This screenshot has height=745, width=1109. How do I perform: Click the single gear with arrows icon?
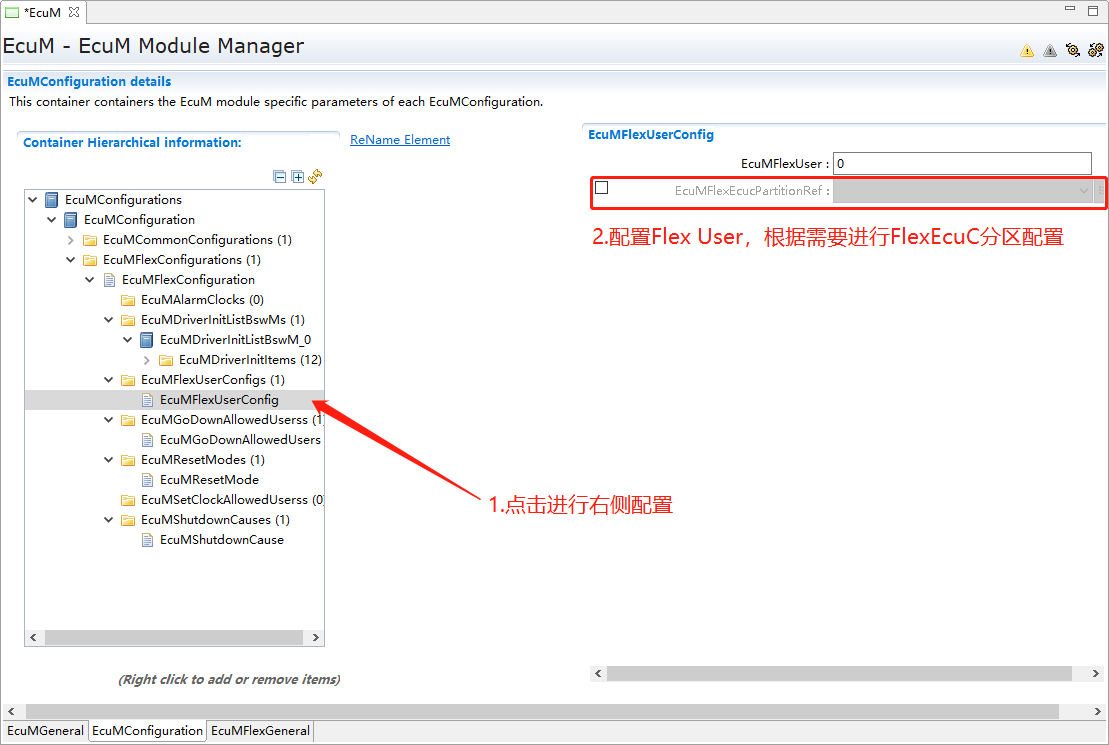point(1073,50)
